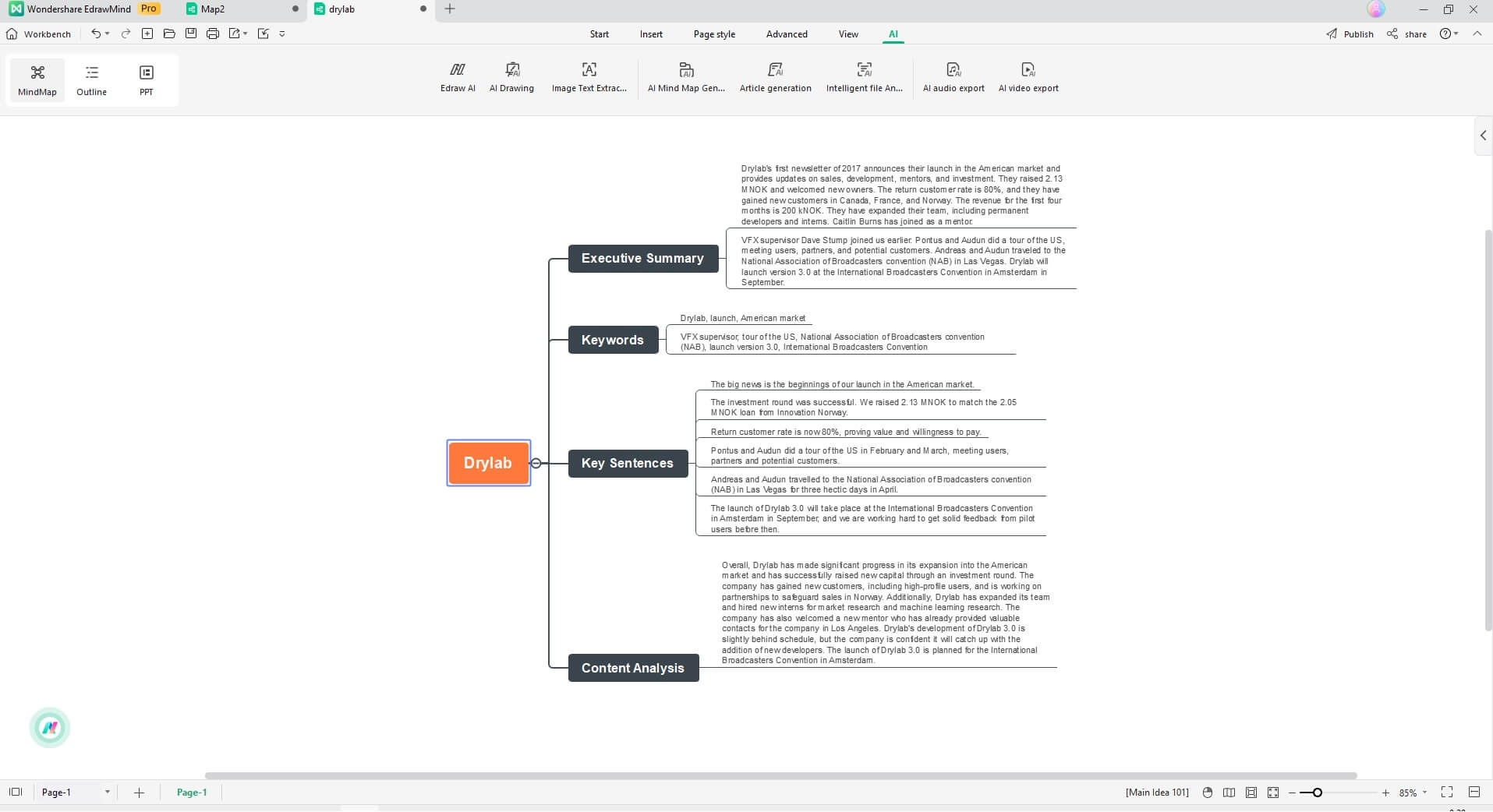Collapse the Drylab node branches
Screen dimensions: 1493x812
pyautogui.click(x=536, y=463)
